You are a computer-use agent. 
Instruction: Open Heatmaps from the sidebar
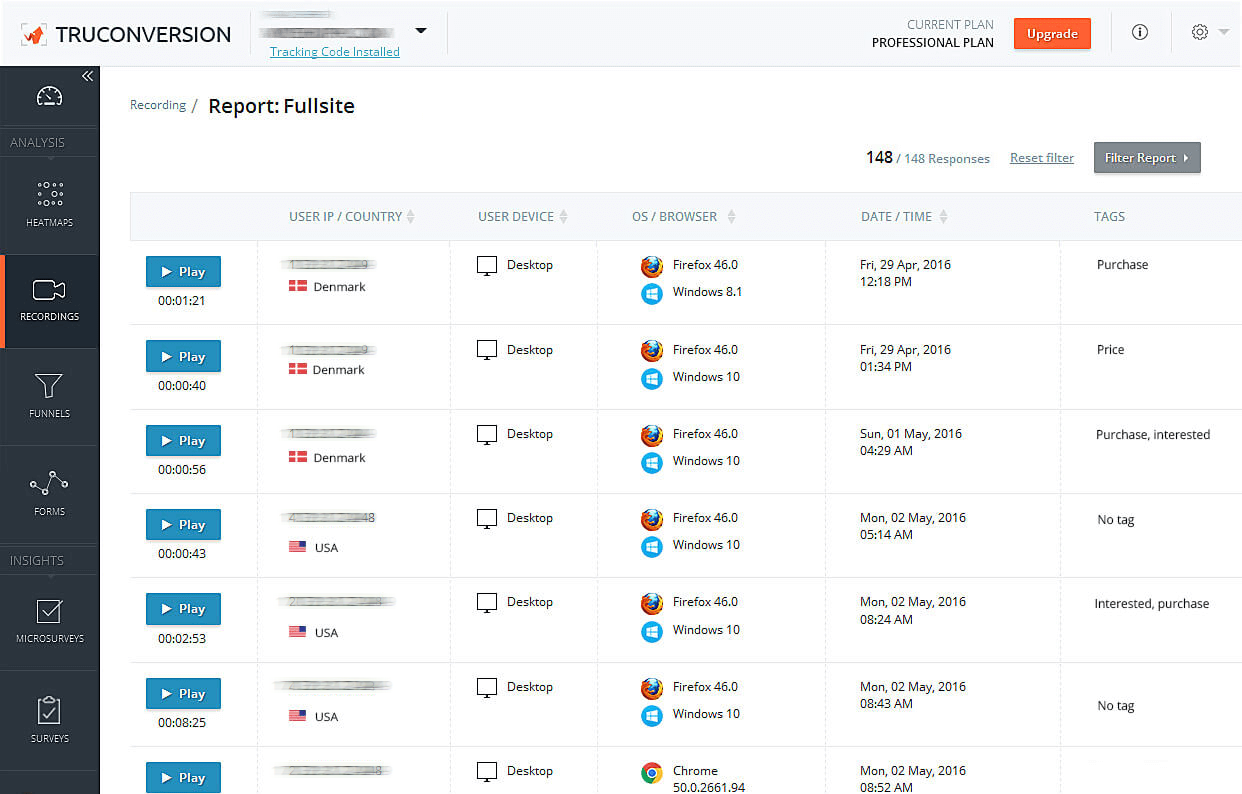click(x=49, y=204)
